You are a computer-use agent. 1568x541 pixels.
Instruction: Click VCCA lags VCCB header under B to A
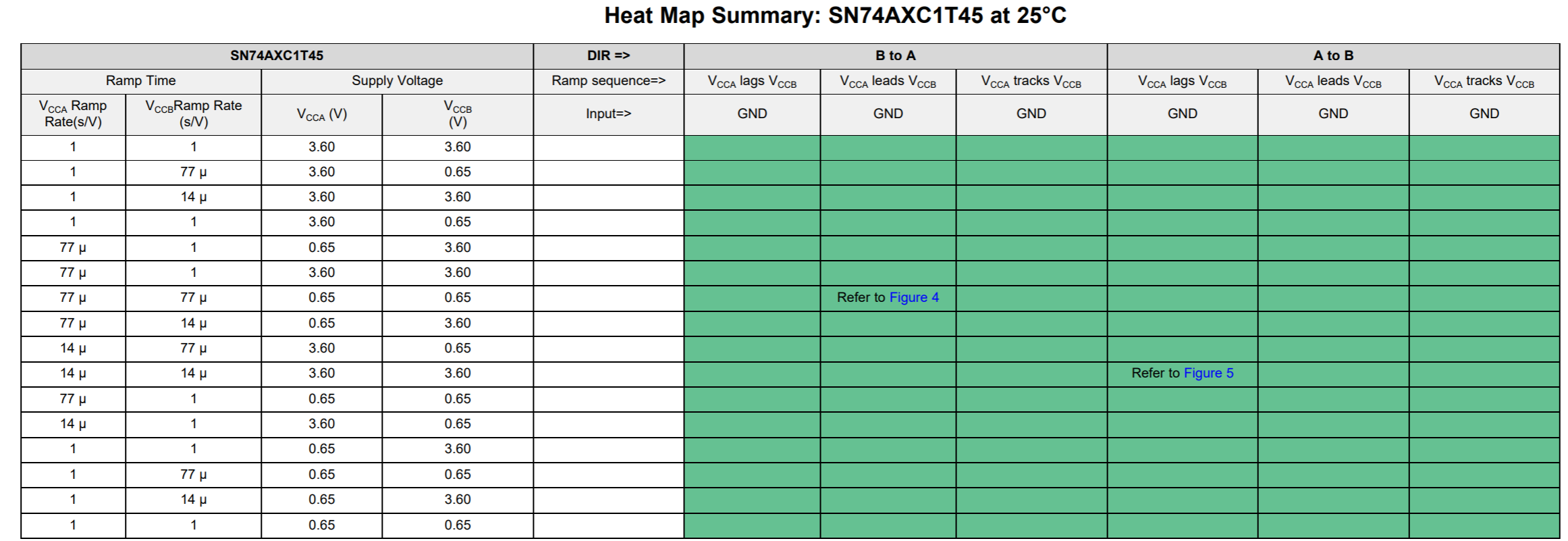pos(752,82)
